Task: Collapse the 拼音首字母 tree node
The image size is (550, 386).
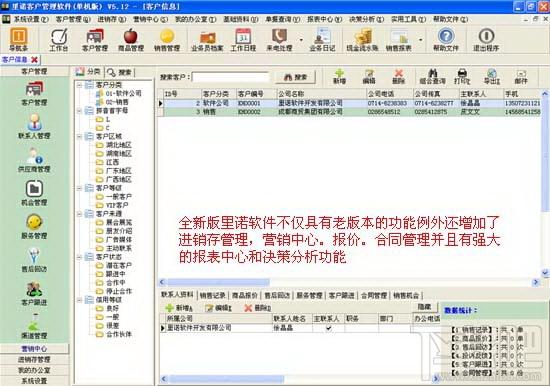Action: click(x=80, y=111)
